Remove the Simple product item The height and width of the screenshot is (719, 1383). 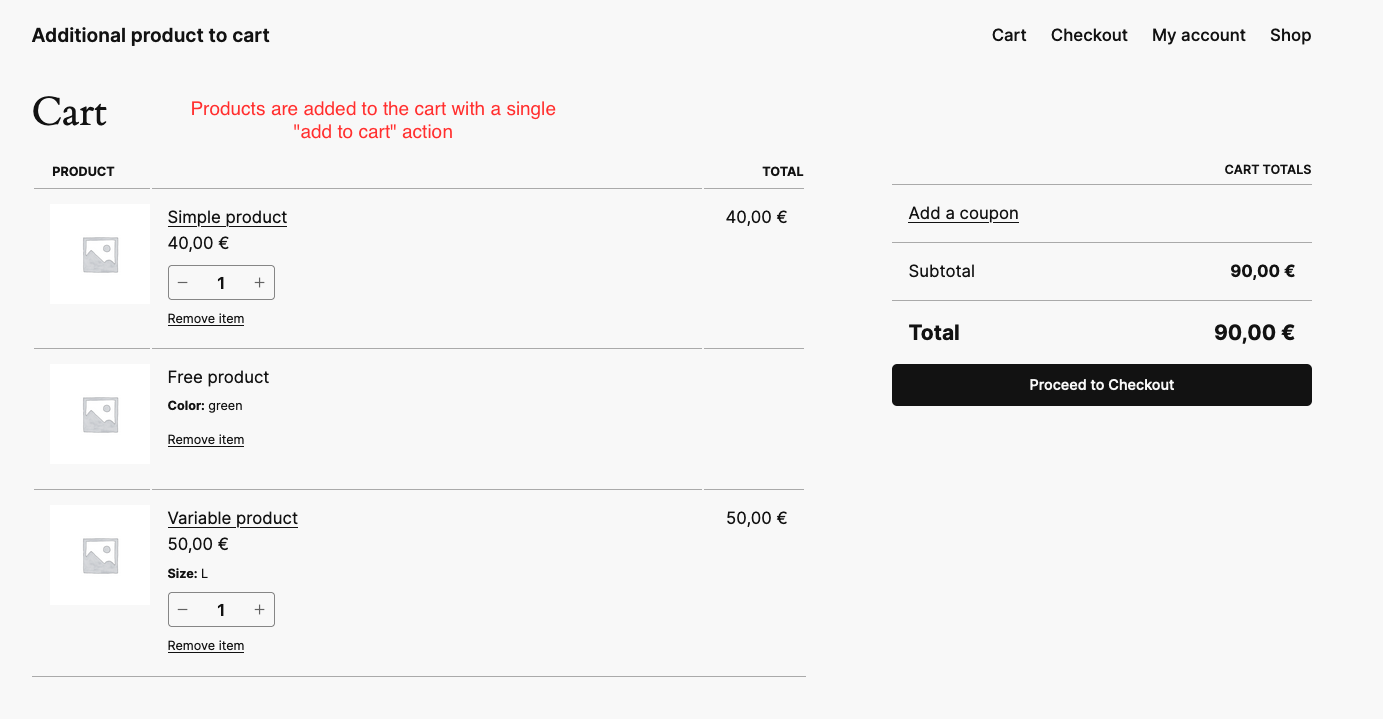[x=206, y=319]
